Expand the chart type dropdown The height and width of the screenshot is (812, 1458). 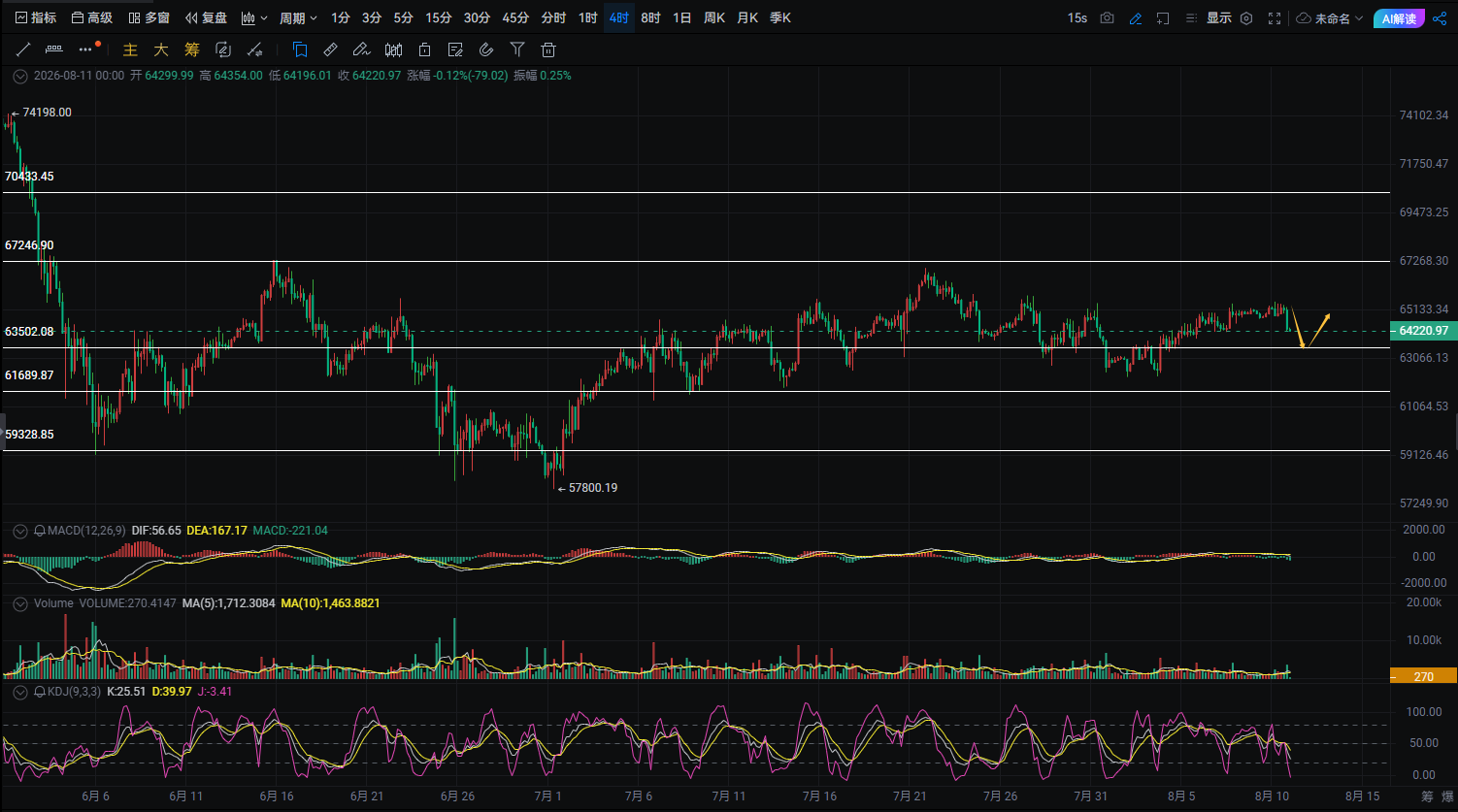[x=254, y=17]
